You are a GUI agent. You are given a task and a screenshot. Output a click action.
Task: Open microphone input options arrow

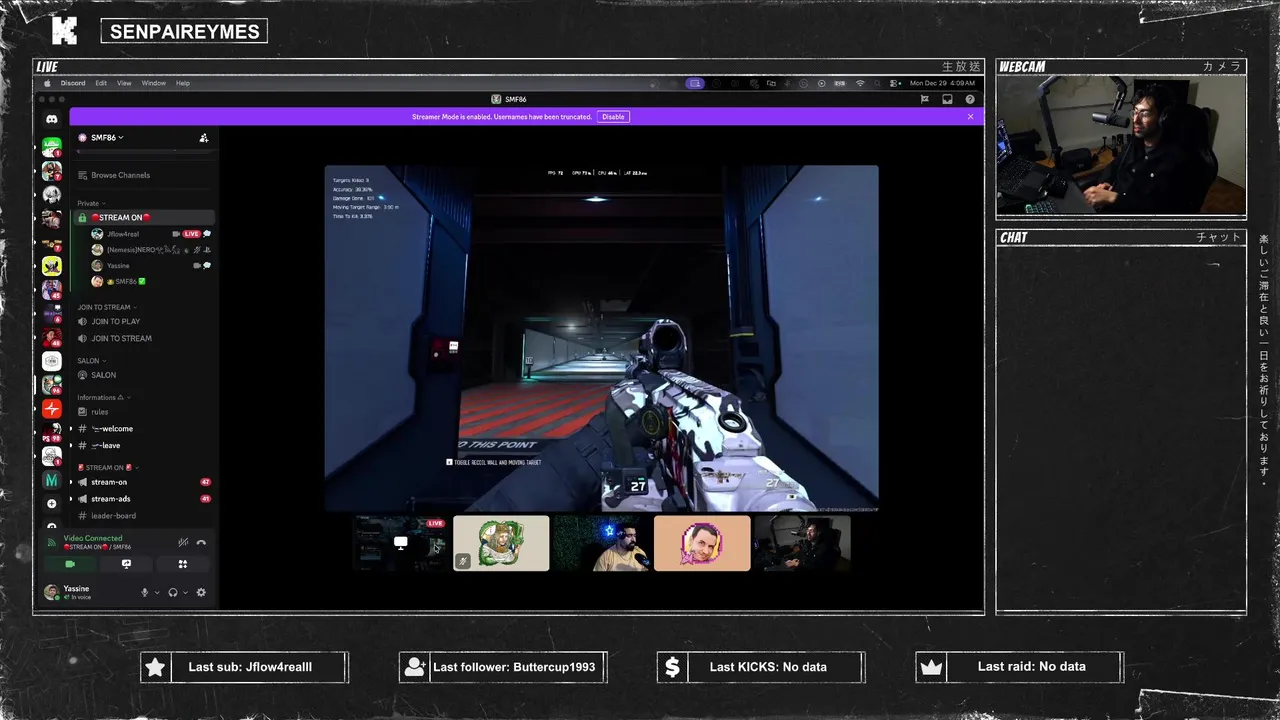tap(157, 593)
